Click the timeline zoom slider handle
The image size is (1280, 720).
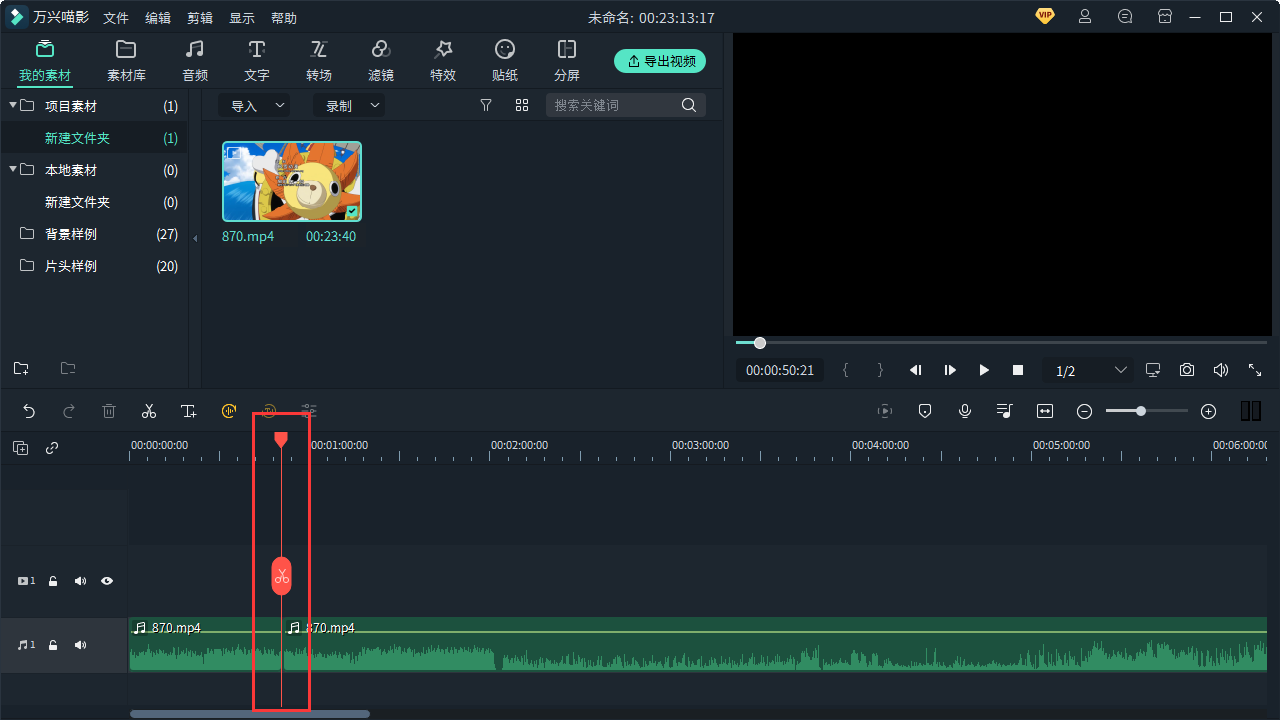coord(1141,411)
